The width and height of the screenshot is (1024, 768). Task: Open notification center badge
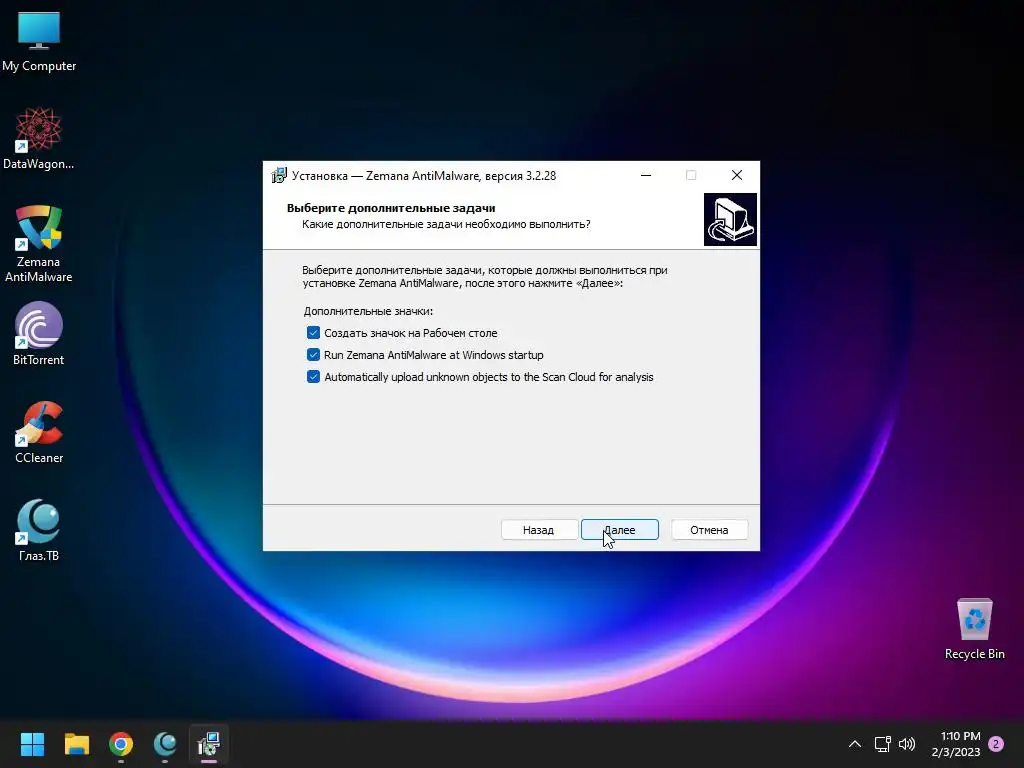pos(996,744)
